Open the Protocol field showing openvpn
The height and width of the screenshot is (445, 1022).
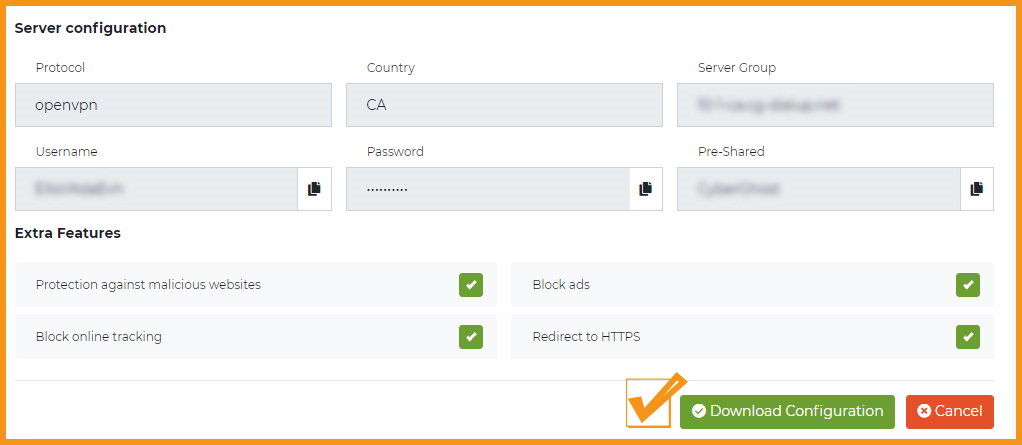coord(173,105)
